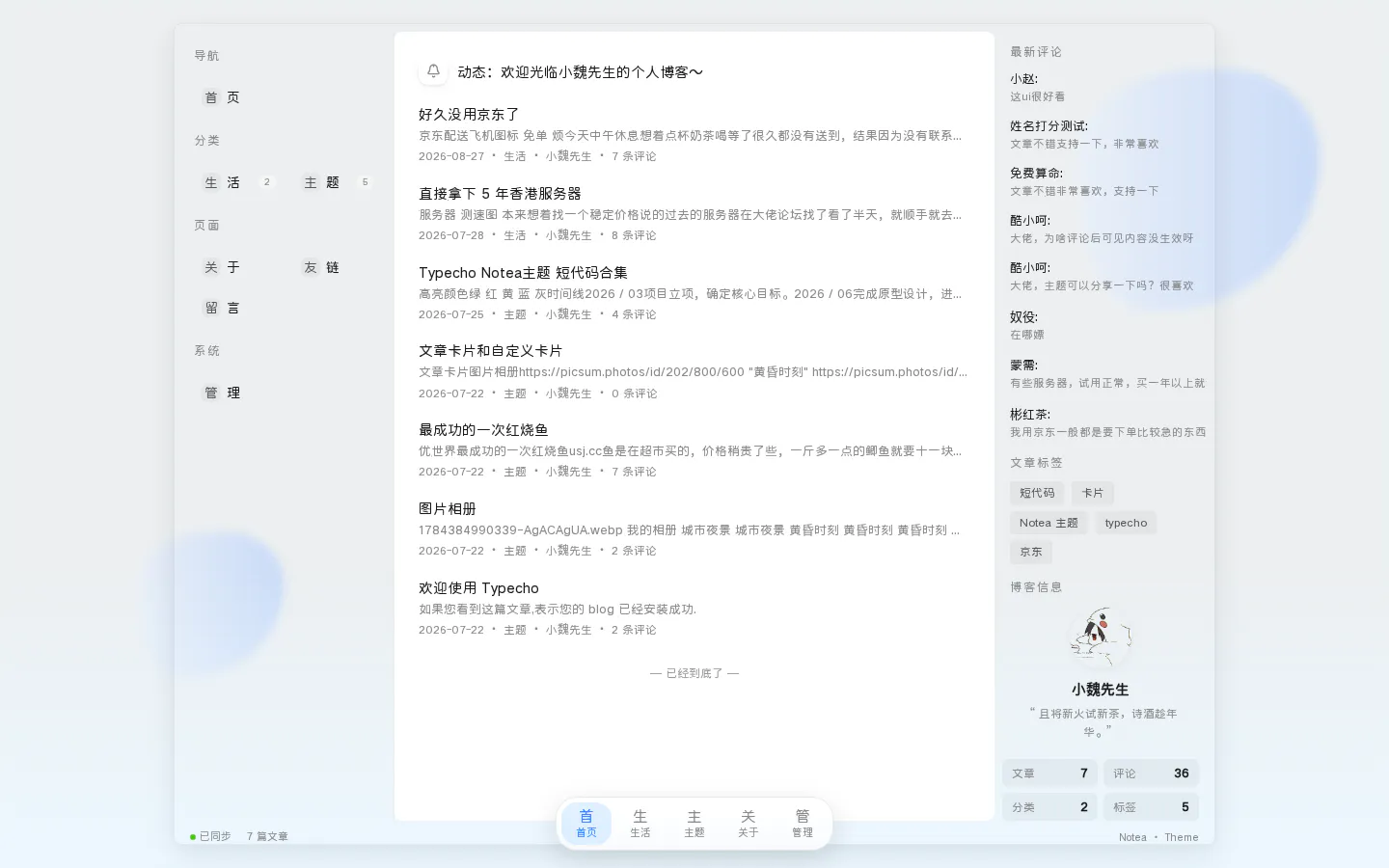Open the Notea footer link

point(1132,837)
